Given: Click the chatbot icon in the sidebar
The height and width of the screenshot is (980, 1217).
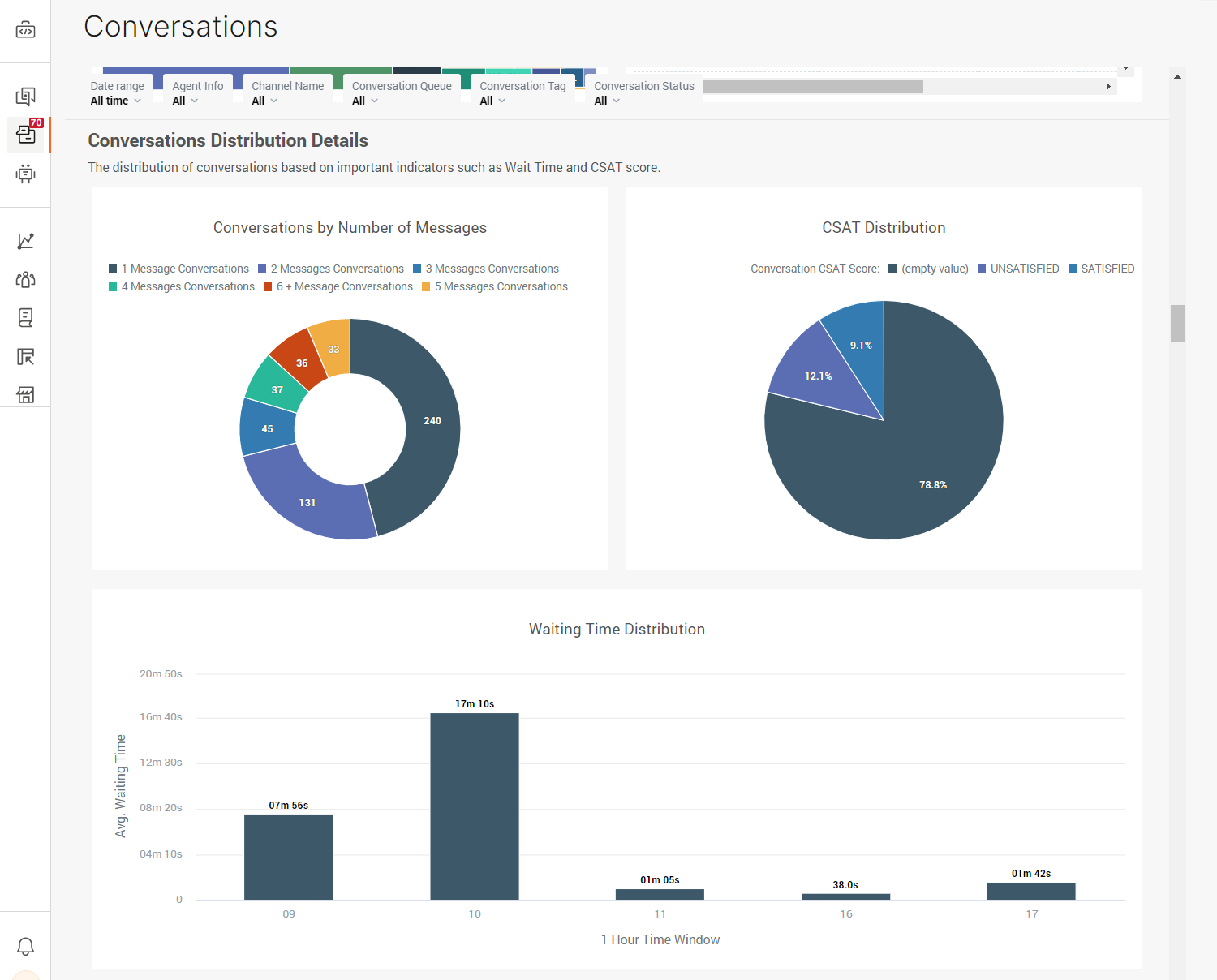Looking at the screenshot, I should 25,174.
